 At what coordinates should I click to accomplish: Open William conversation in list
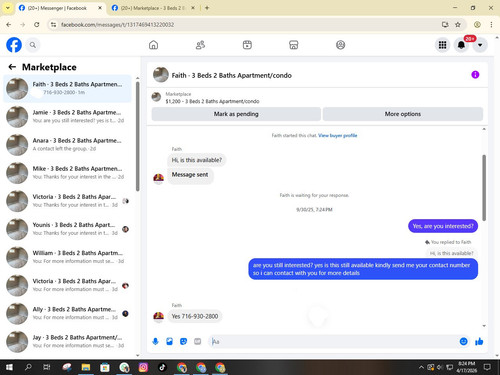(67, 257)
